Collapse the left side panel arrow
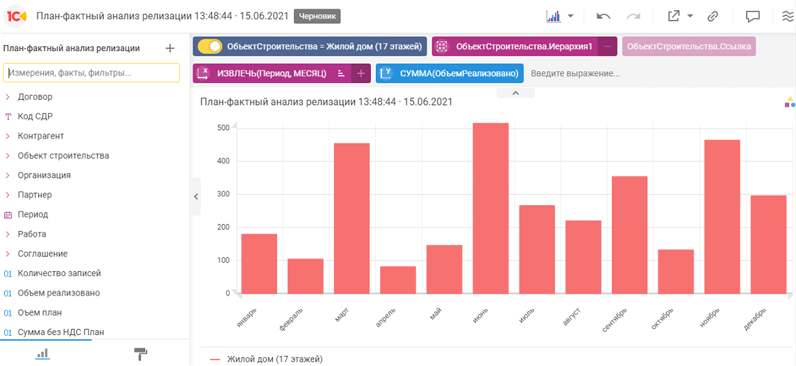Viewport: 796px width, 366px height. pos(196,196)
